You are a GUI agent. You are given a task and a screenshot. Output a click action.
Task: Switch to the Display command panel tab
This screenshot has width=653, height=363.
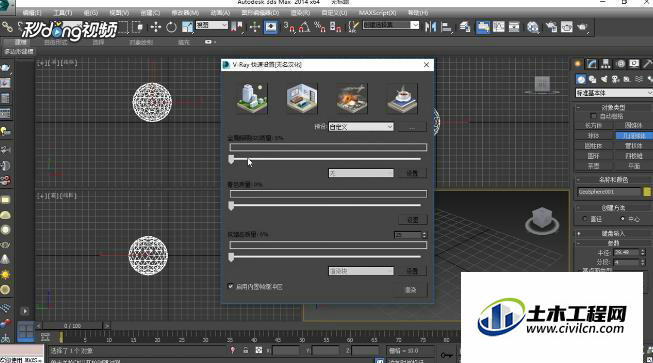(634, 64)
